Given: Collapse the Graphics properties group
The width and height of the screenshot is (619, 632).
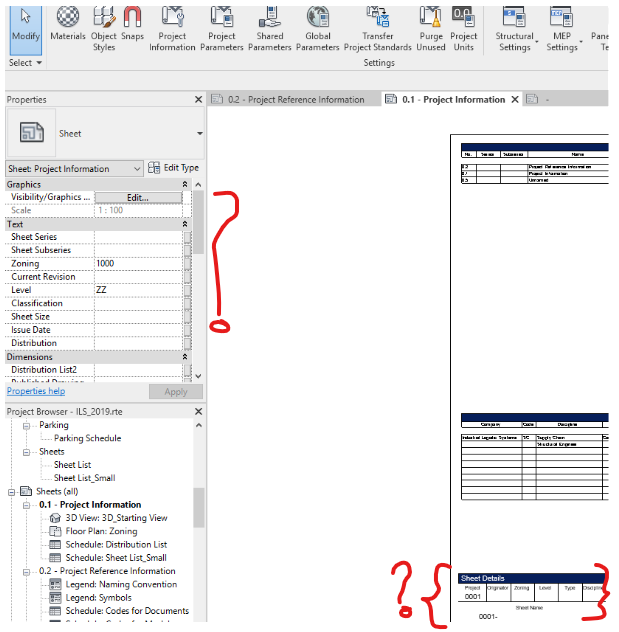Looking at the screenshot, I should click(185, 184).
